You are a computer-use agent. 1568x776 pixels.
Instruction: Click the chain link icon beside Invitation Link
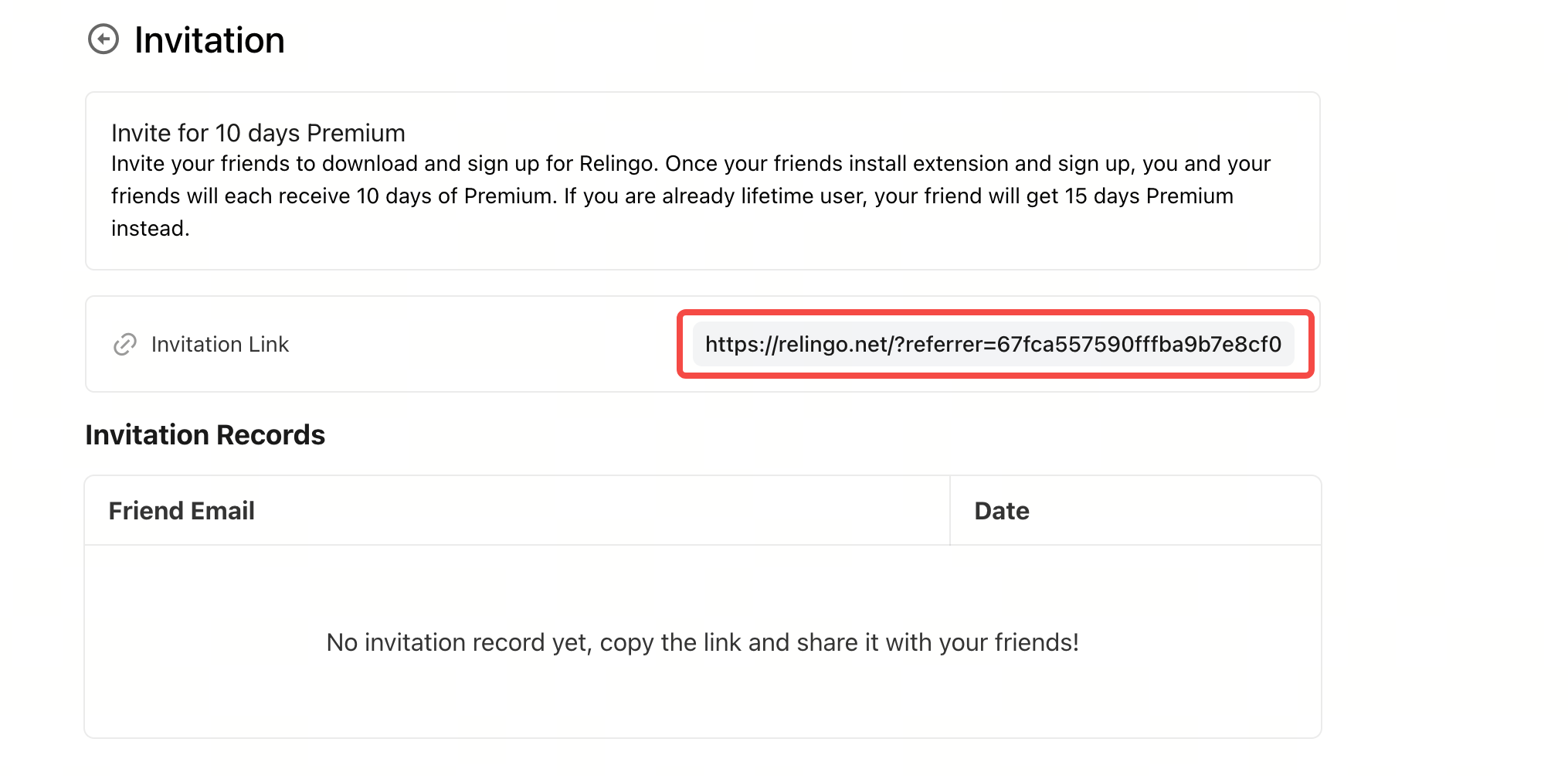click(x=125, y=344)
